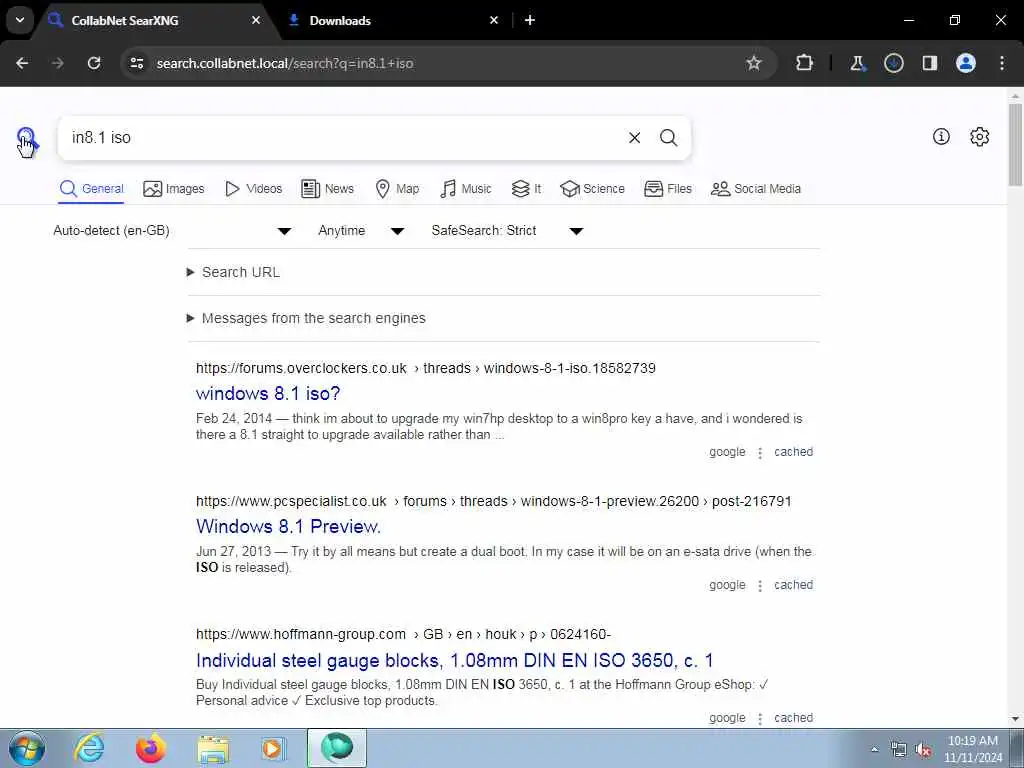
Task: Open the profile avatar icon
Action: coord(966,63)
